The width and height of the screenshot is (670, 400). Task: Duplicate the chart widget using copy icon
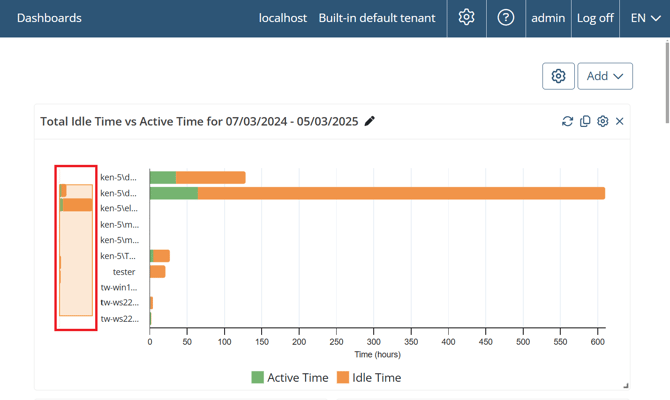(585, 121)
